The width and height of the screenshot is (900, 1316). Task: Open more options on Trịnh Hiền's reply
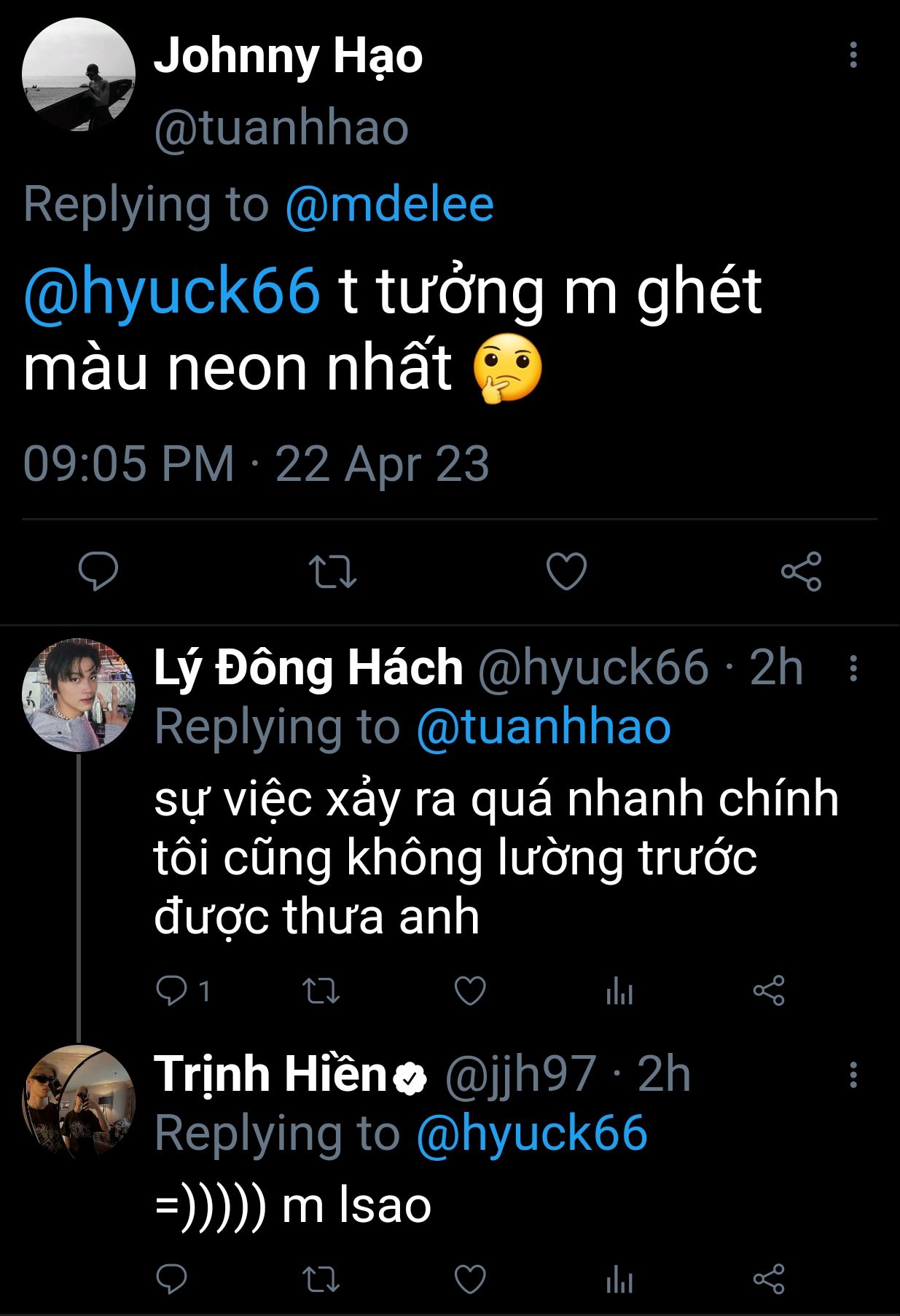coord(853,1075)
